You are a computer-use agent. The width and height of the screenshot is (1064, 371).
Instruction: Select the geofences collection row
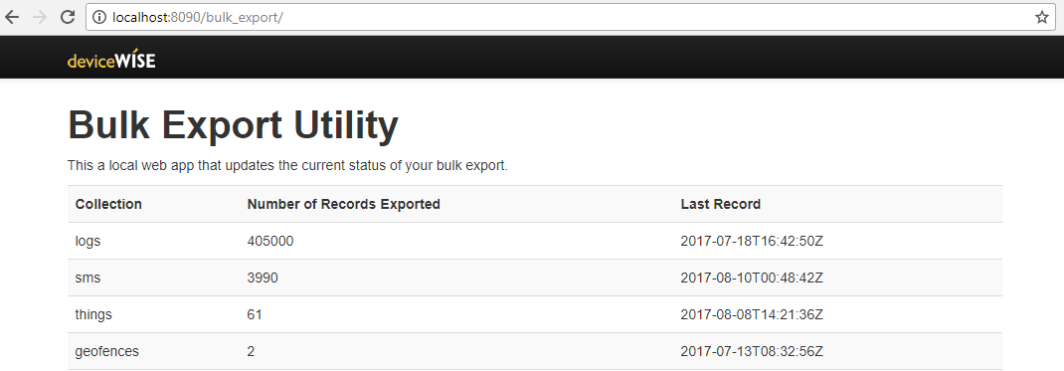coord(535,351)
